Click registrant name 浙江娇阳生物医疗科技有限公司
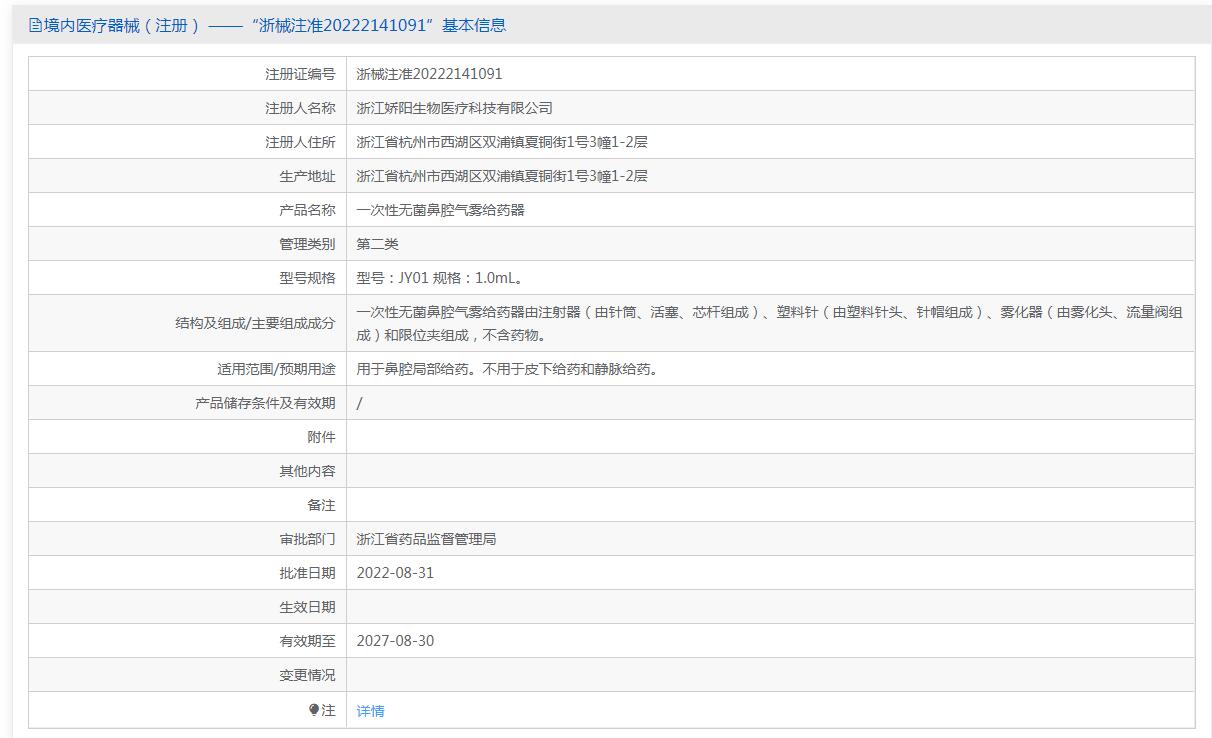 pyautogui.click(x=454, y=108)
